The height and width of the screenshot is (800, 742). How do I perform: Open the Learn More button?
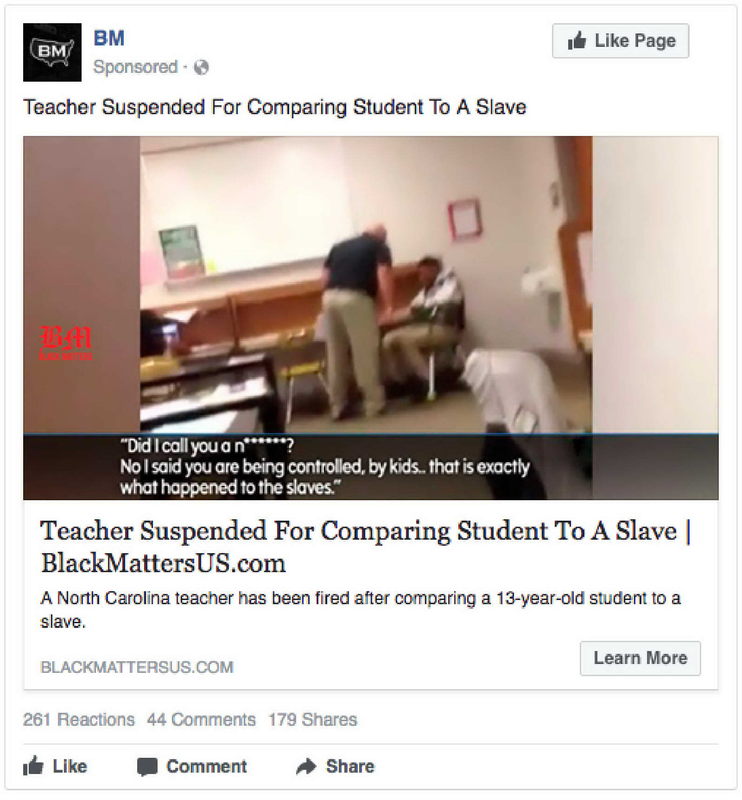[x=640, y=658]
